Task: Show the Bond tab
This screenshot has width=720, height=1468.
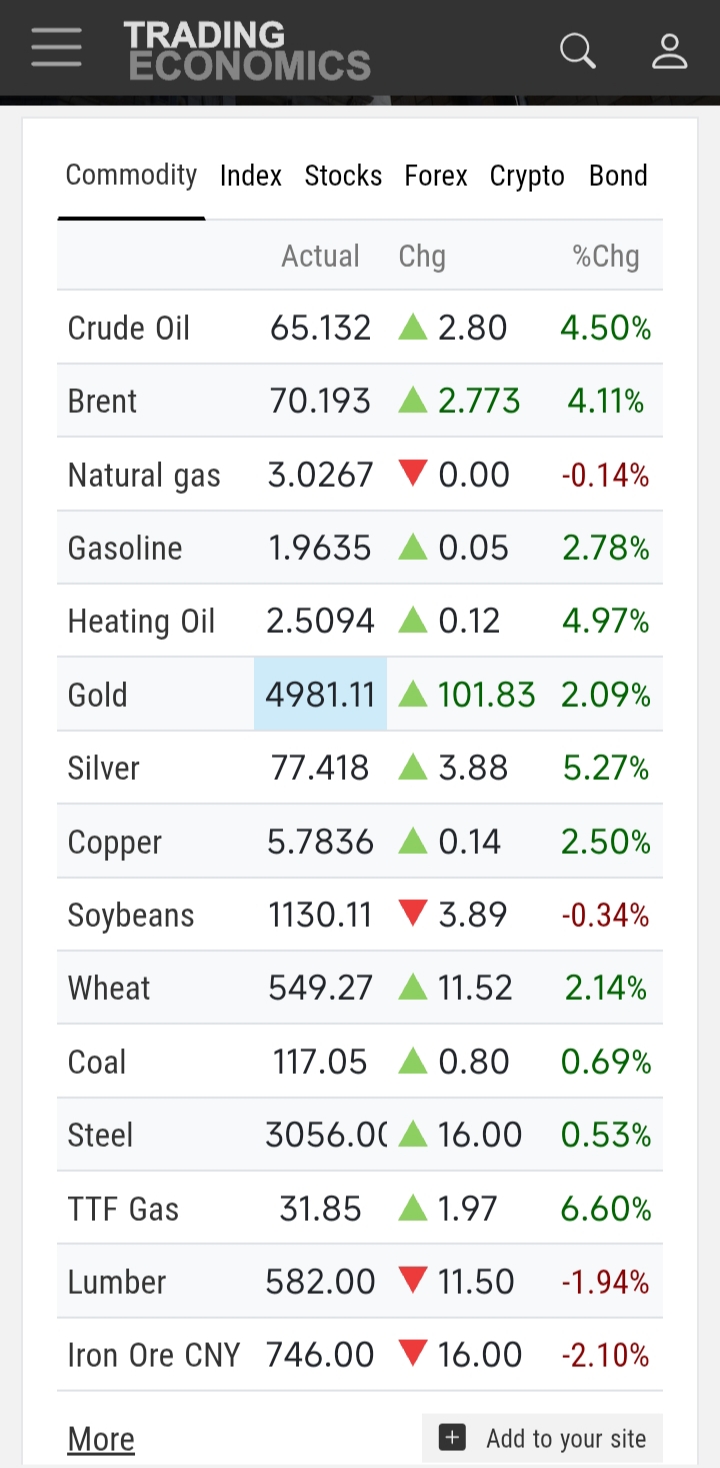Action: click(618, 176)
